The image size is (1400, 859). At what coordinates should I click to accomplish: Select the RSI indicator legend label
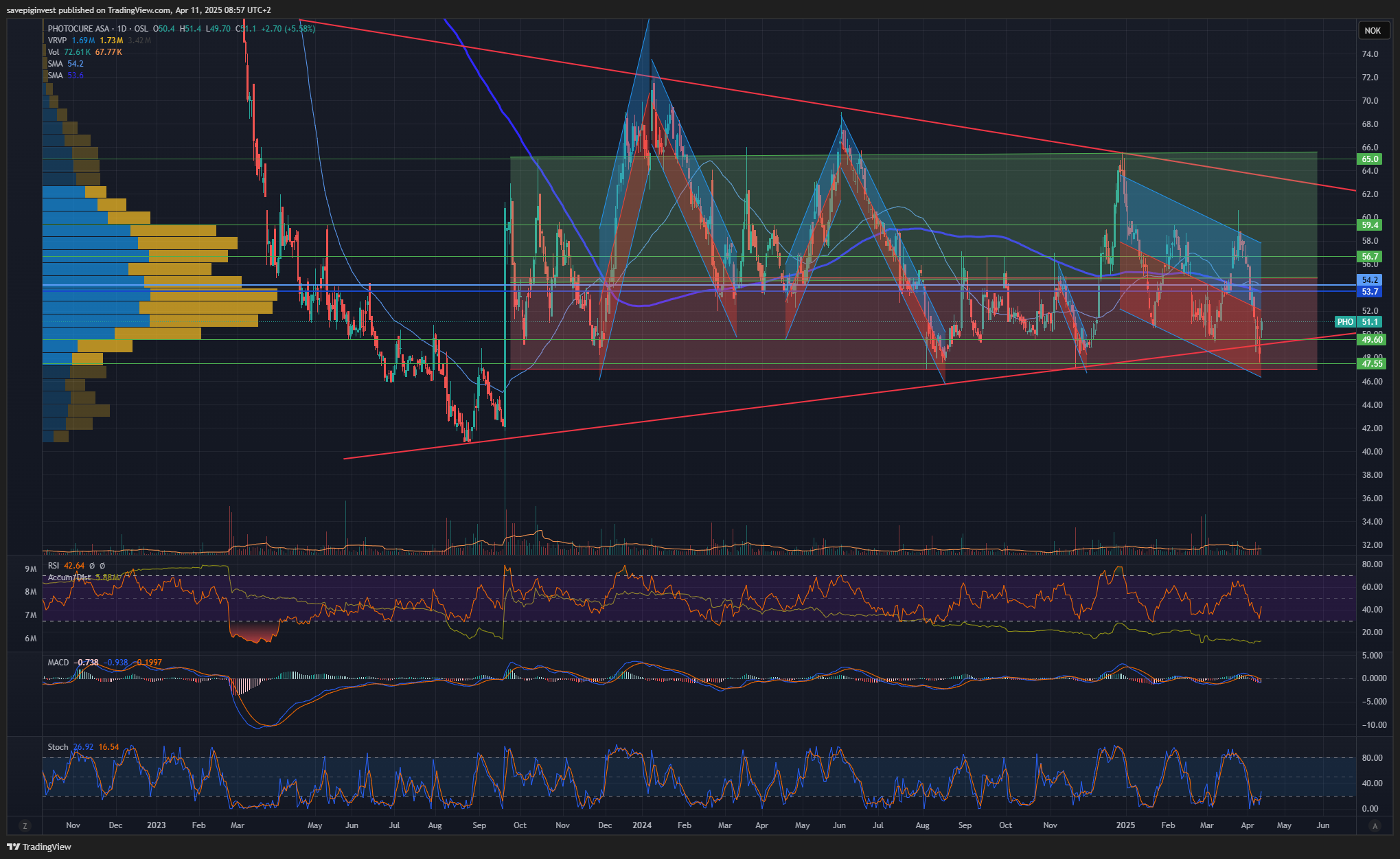(x=54, y=566)
